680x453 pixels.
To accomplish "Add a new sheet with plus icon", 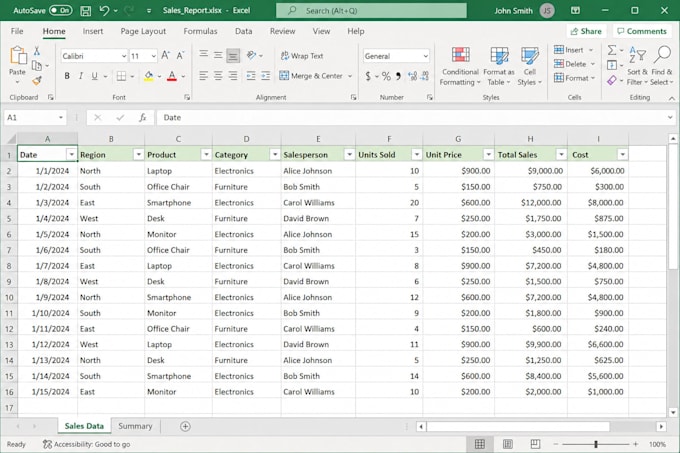I will coord(185,427).
